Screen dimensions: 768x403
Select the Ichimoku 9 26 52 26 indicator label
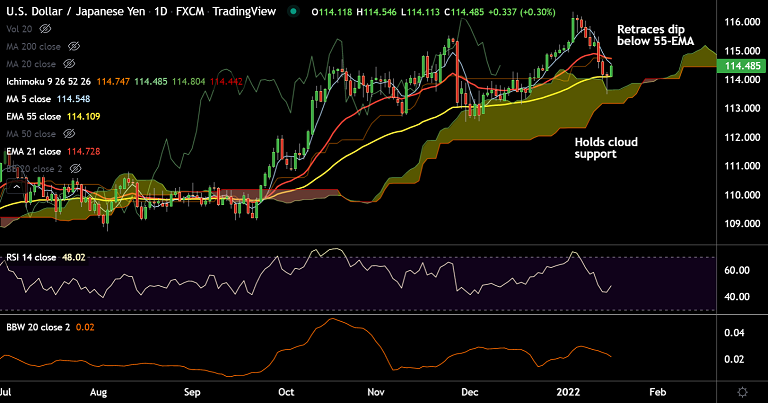48,81
